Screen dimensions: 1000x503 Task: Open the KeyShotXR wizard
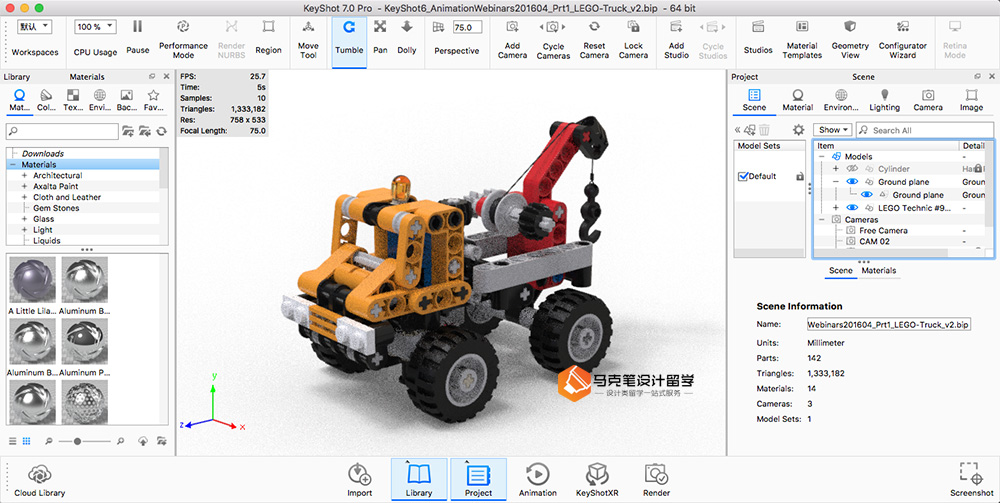597,481
